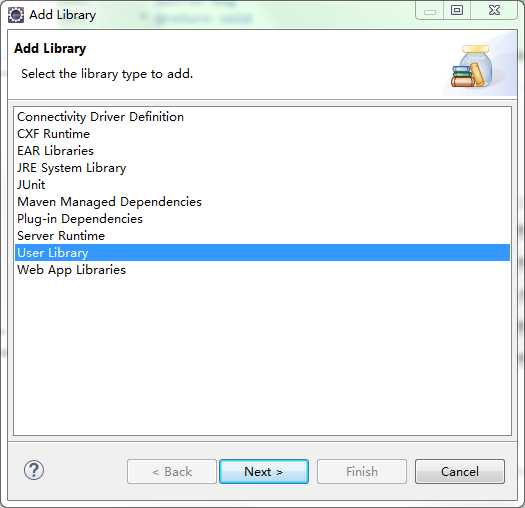Close the Add Library dialog window

coord(494,10)
